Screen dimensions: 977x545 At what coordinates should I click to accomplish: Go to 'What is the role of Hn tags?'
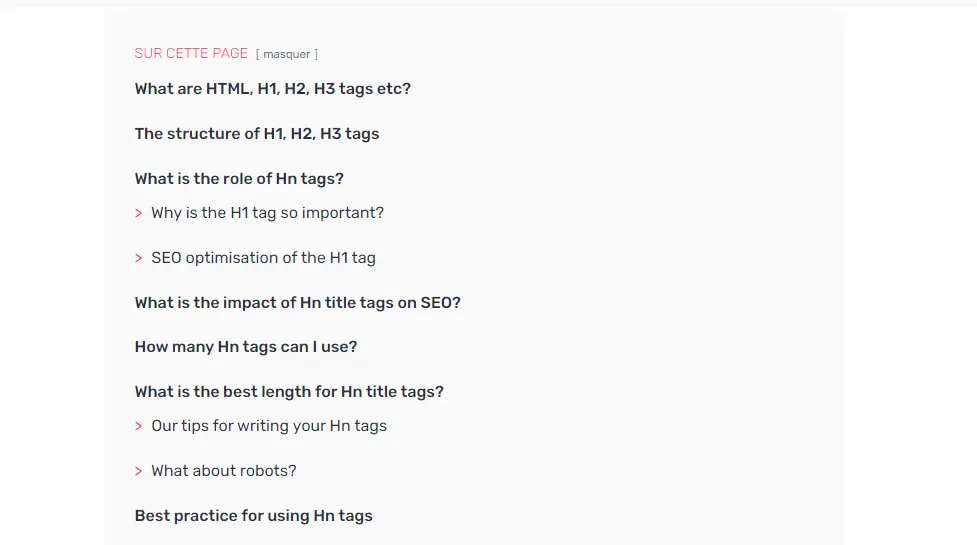[239, 179]
